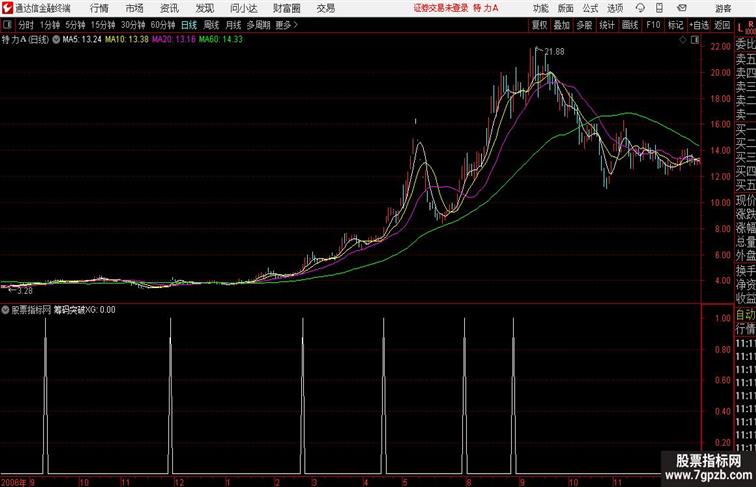Click the 3.28 low price marker
The image size is (756, 487).
(25, 291)
